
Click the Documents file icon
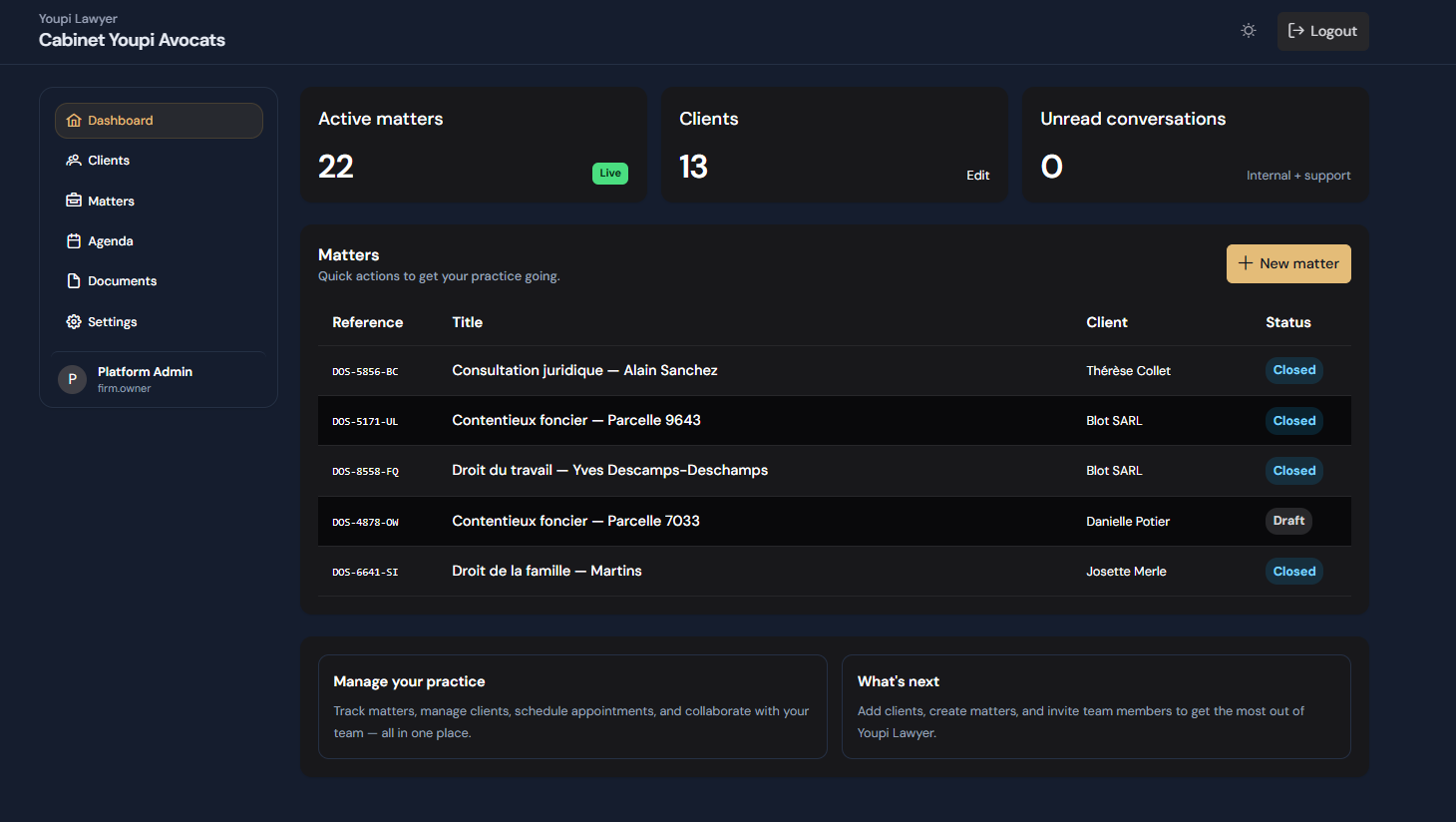coord(74,281)
